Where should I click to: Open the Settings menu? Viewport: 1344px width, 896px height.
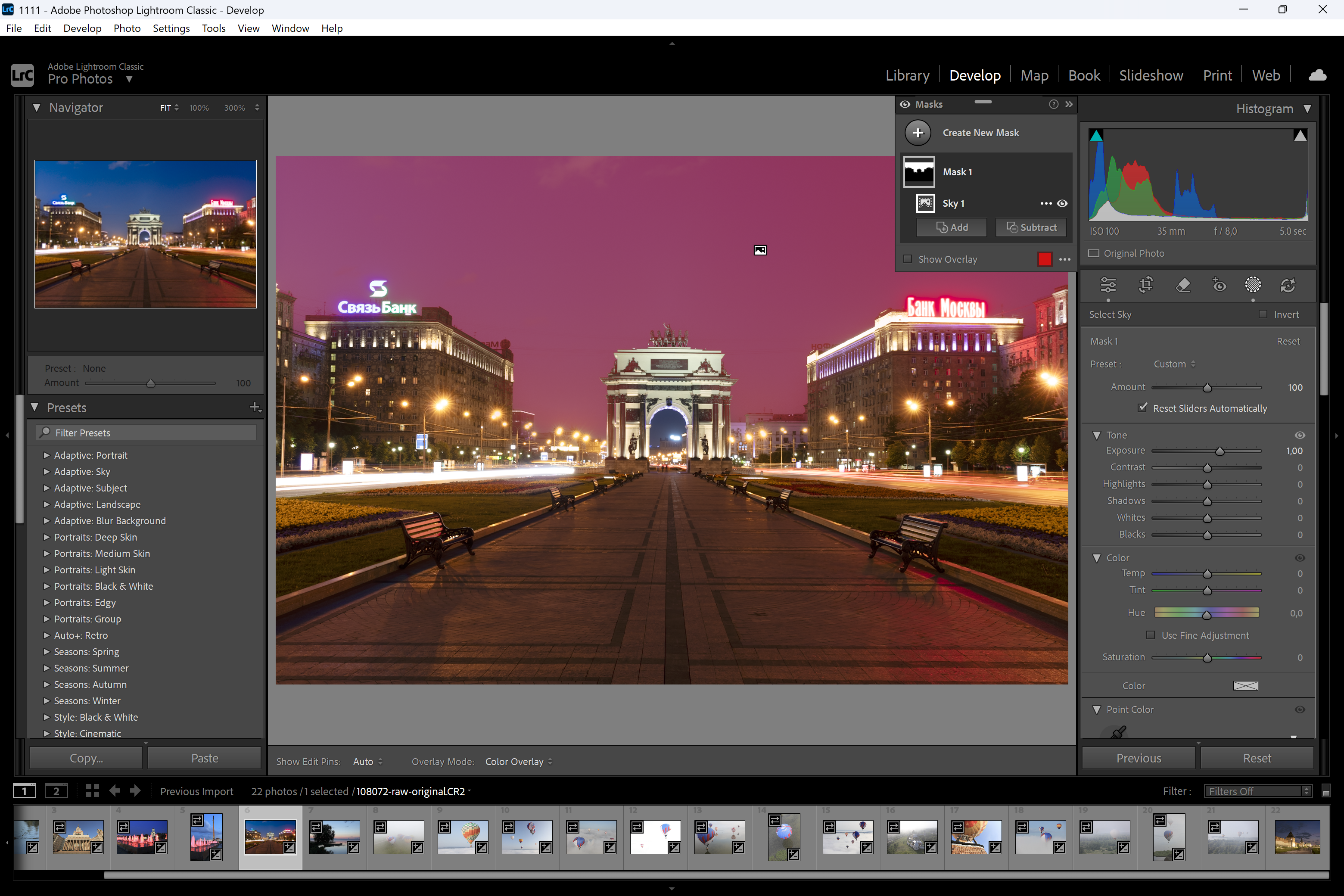(x=171, y=28)
